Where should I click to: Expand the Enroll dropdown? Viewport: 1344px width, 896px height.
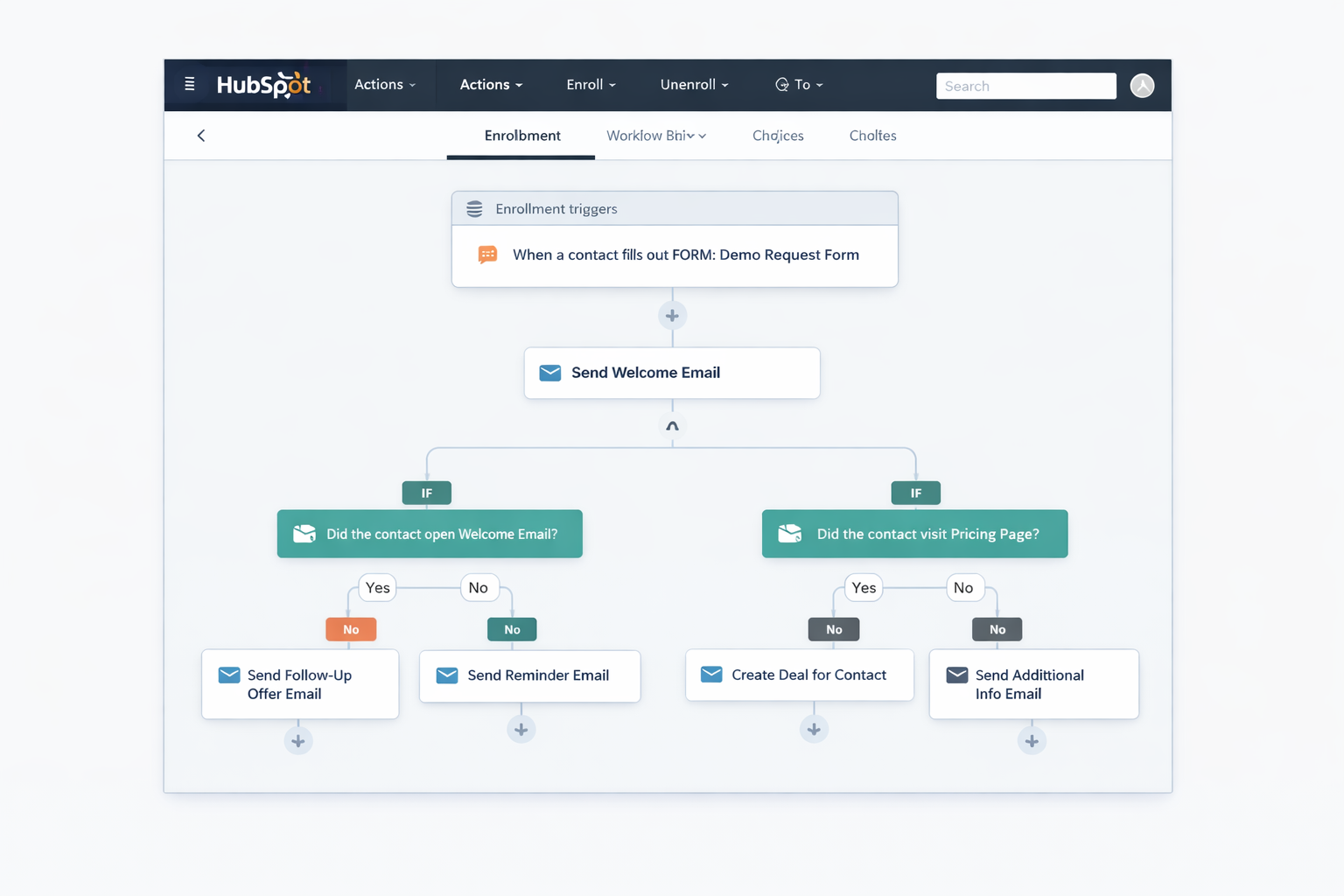click(591, 85)
